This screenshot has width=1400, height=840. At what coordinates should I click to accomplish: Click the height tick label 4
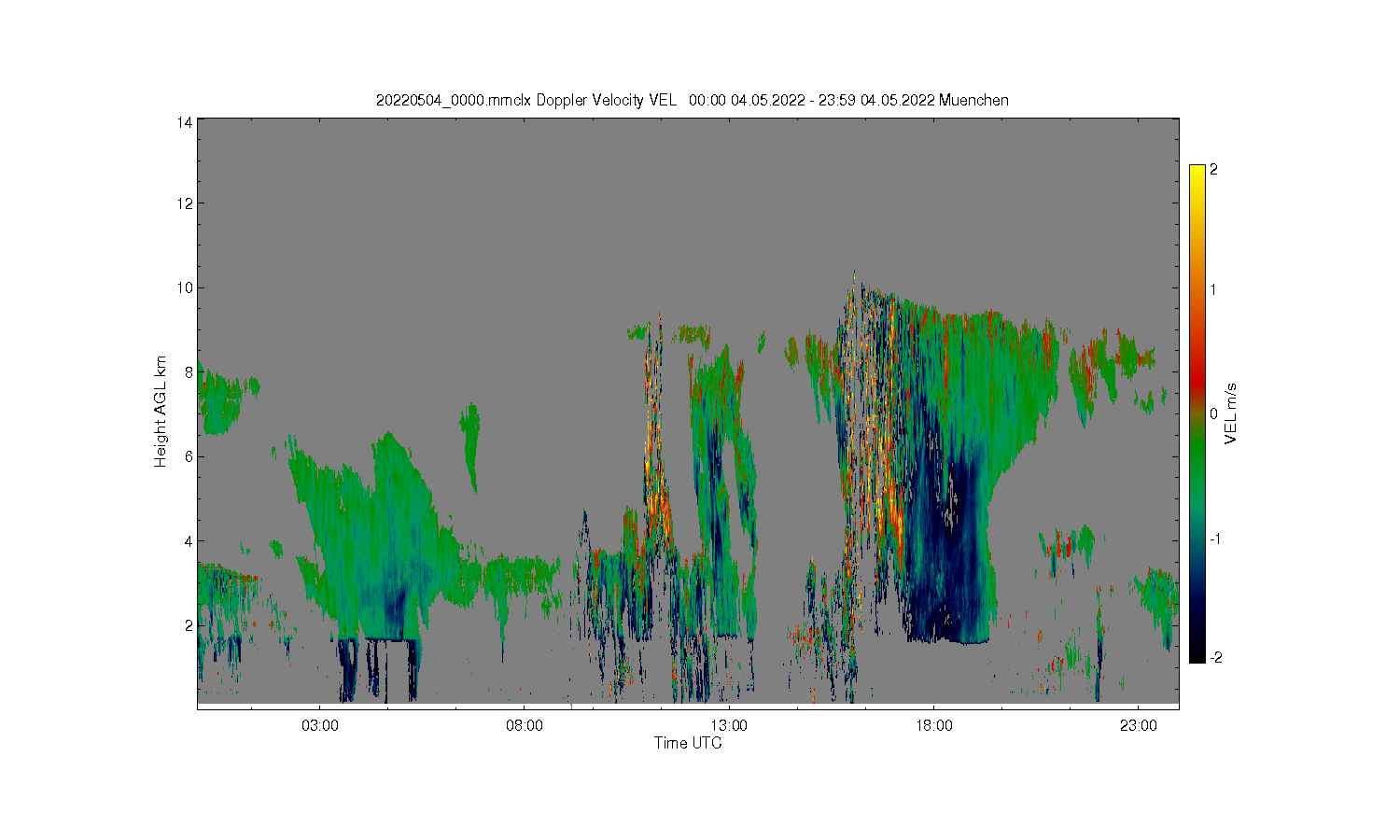click(189, 540)
